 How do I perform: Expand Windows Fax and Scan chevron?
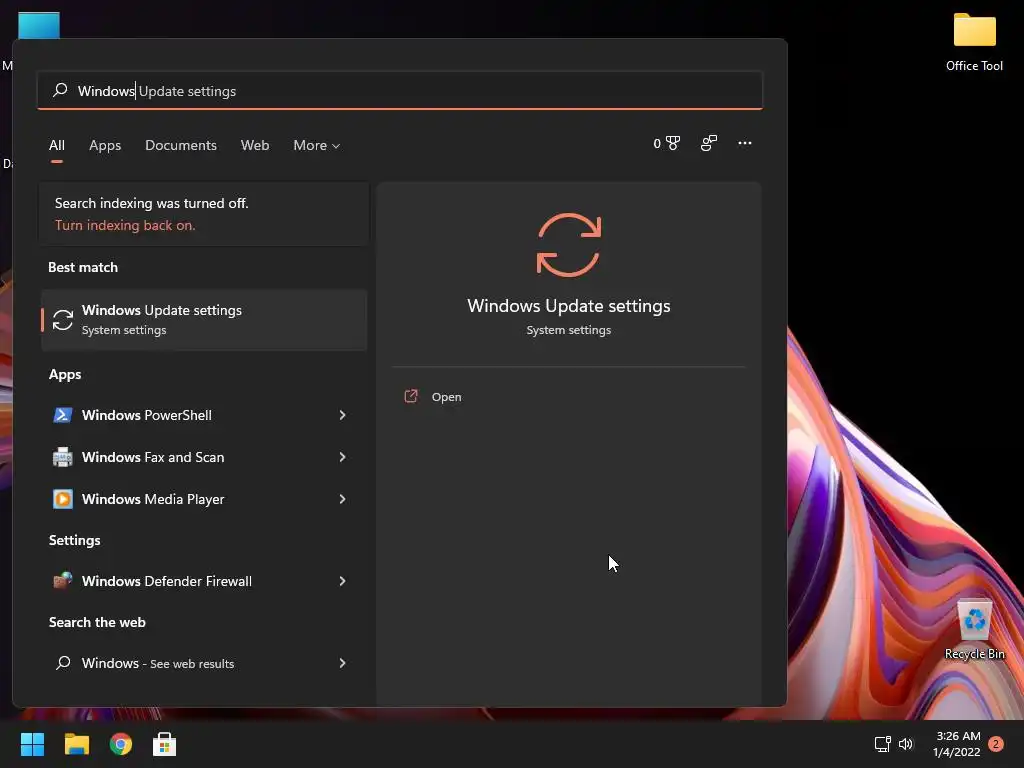pyautogui.click(x=342, y=457)
